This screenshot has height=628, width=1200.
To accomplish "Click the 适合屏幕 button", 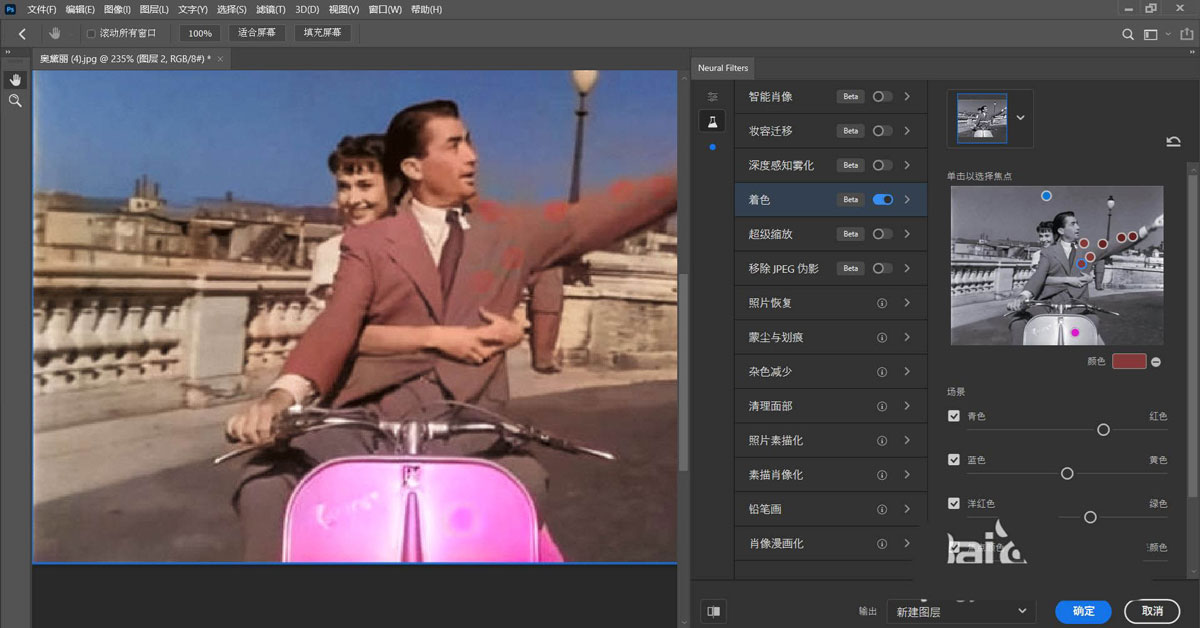I will point(257,33).
